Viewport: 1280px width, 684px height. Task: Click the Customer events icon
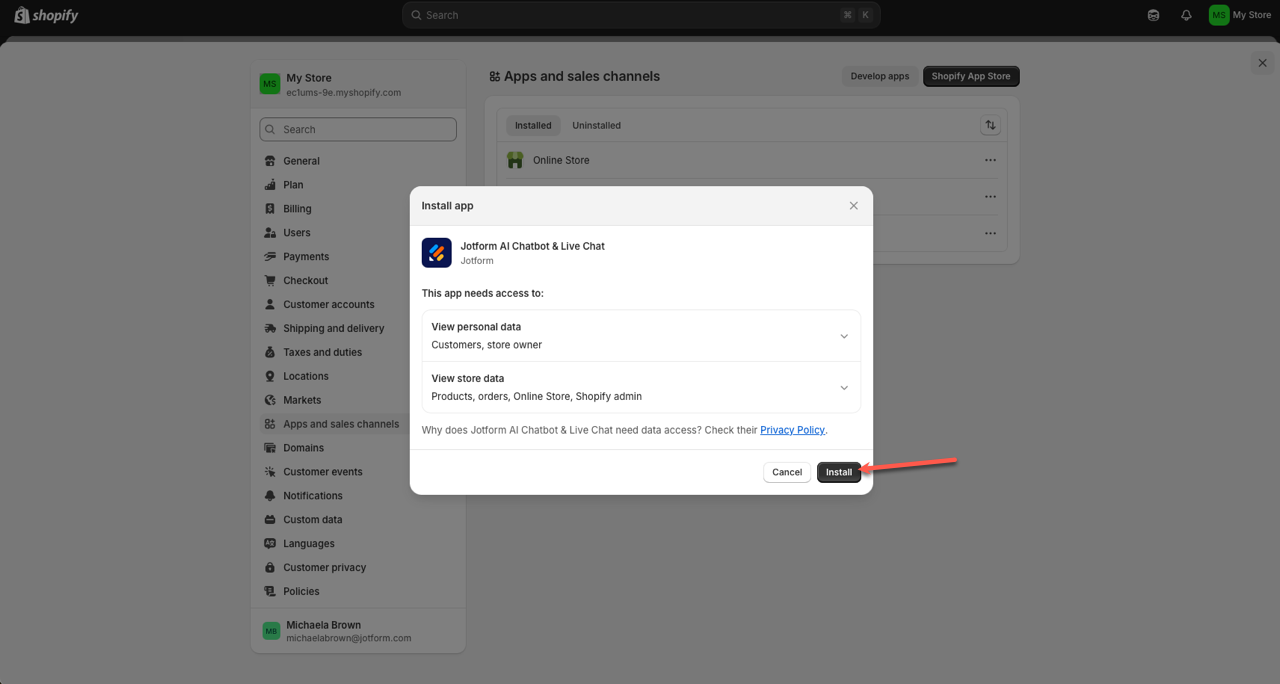[270, 472]
